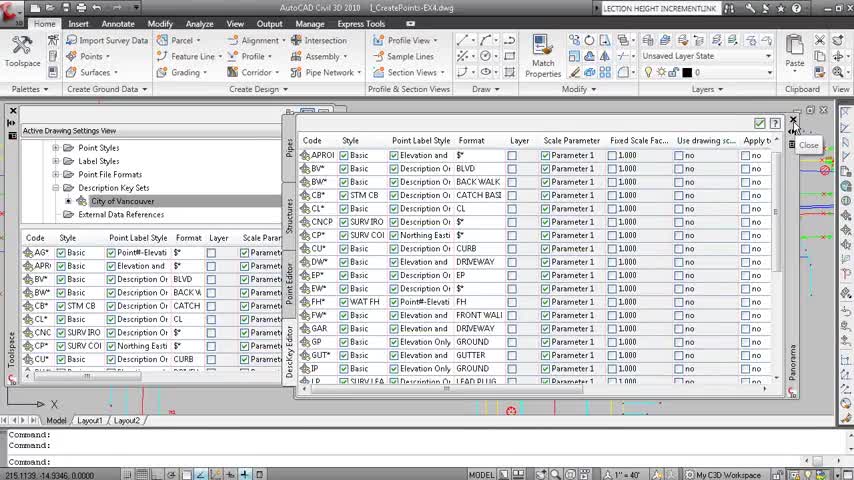Open My C3D Workspace switcher
Viewport: 854px width, 480px height.
point(729,475)
